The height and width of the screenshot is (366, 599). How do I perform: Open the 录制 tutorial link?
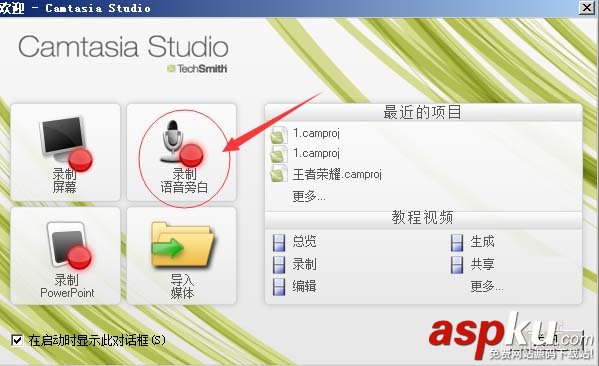click(x=304, y=264)
